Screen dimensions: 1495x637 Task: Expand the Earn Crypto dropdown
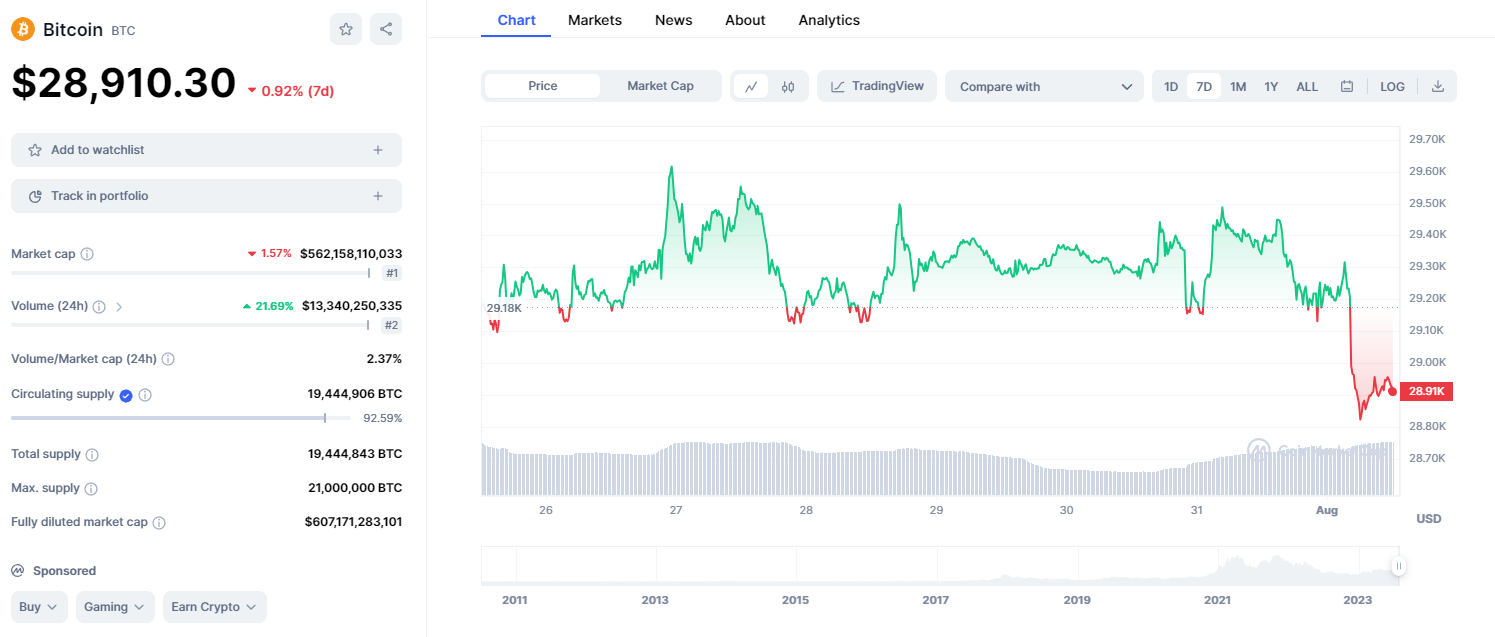click(x=215, y=607)
